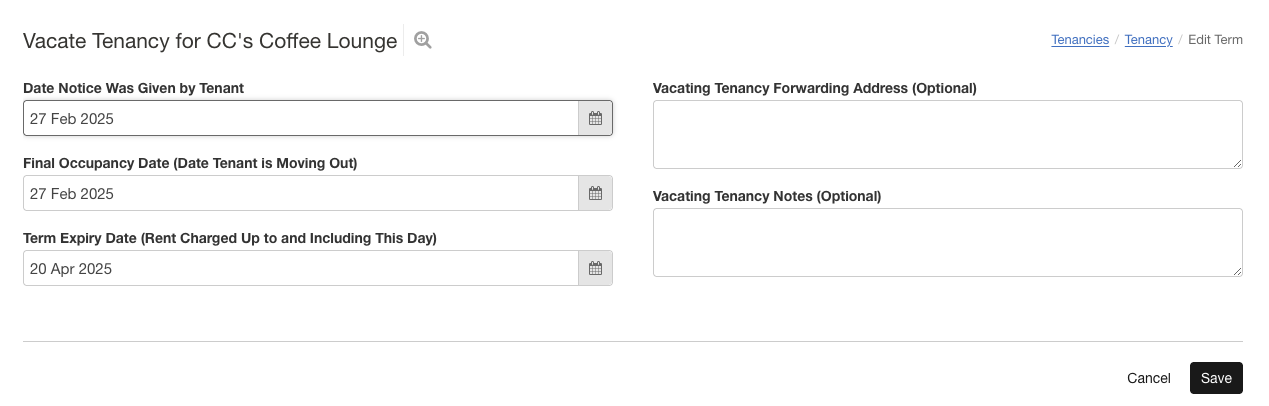
Task: Click the Vacate Tenancy for CC's Coffee Lounge heading
Action: 210,41
